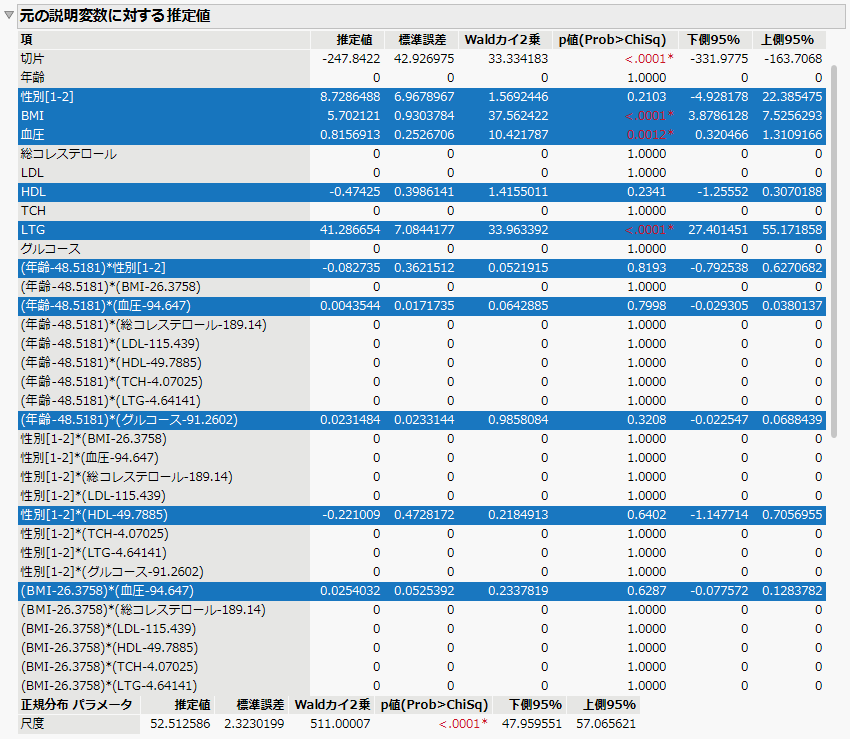Click BMI Wald chi-square value 37.562422
Viewport: 850px width, 739px height.
(x=518, y=115)
